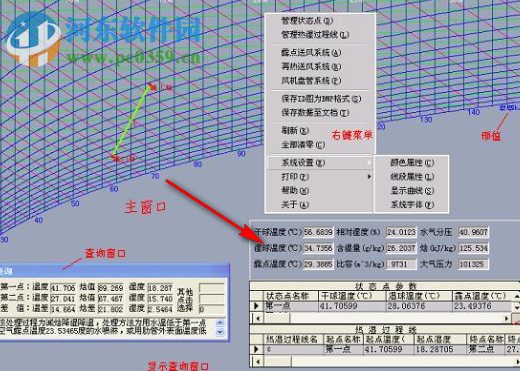This screenshot has width=520, height=371.
Task: Open 帮助 from the context menu
Action: (x=295, y=191)
